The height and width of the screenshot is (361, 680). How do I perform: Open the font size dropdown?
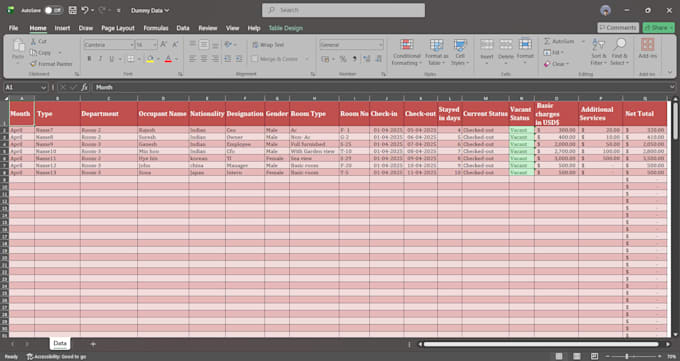pyautogui.click(x=154, y=45)
